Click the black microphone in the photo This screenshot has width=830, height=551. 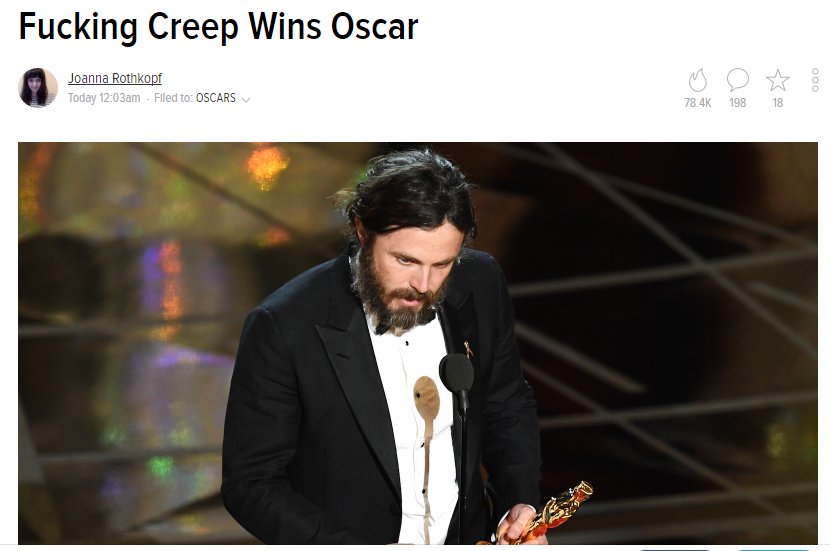coord(456,373)
